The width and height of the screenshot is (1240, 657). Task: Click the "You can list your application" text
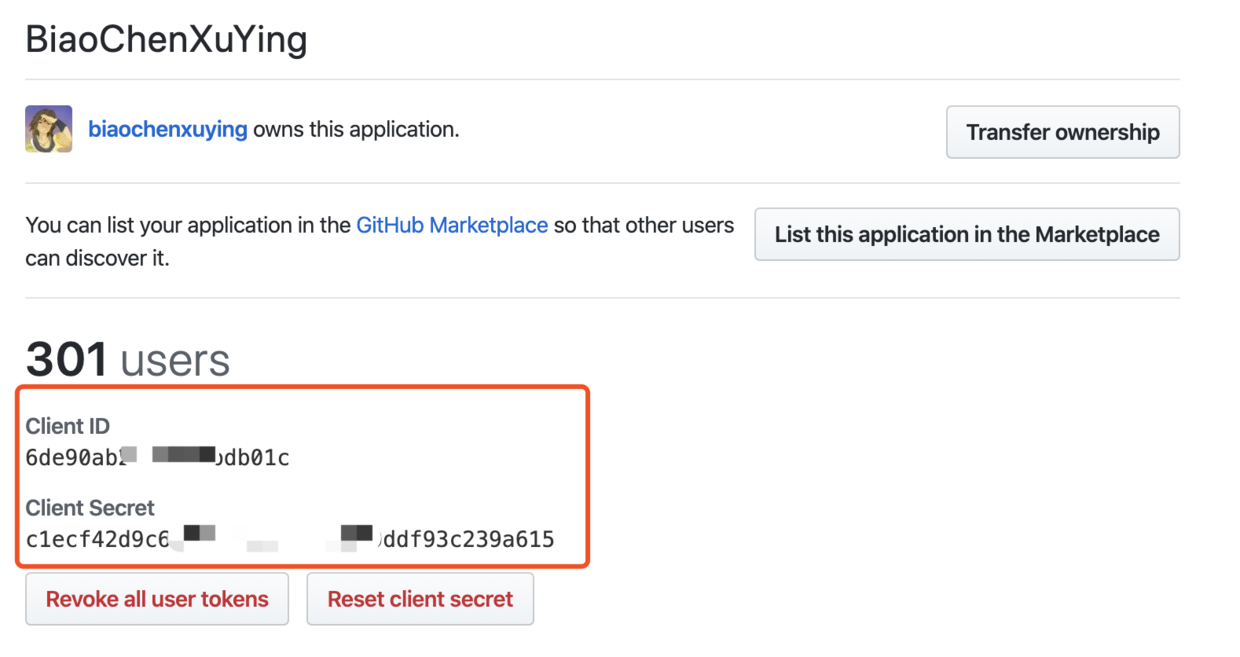tap(188, 225)
